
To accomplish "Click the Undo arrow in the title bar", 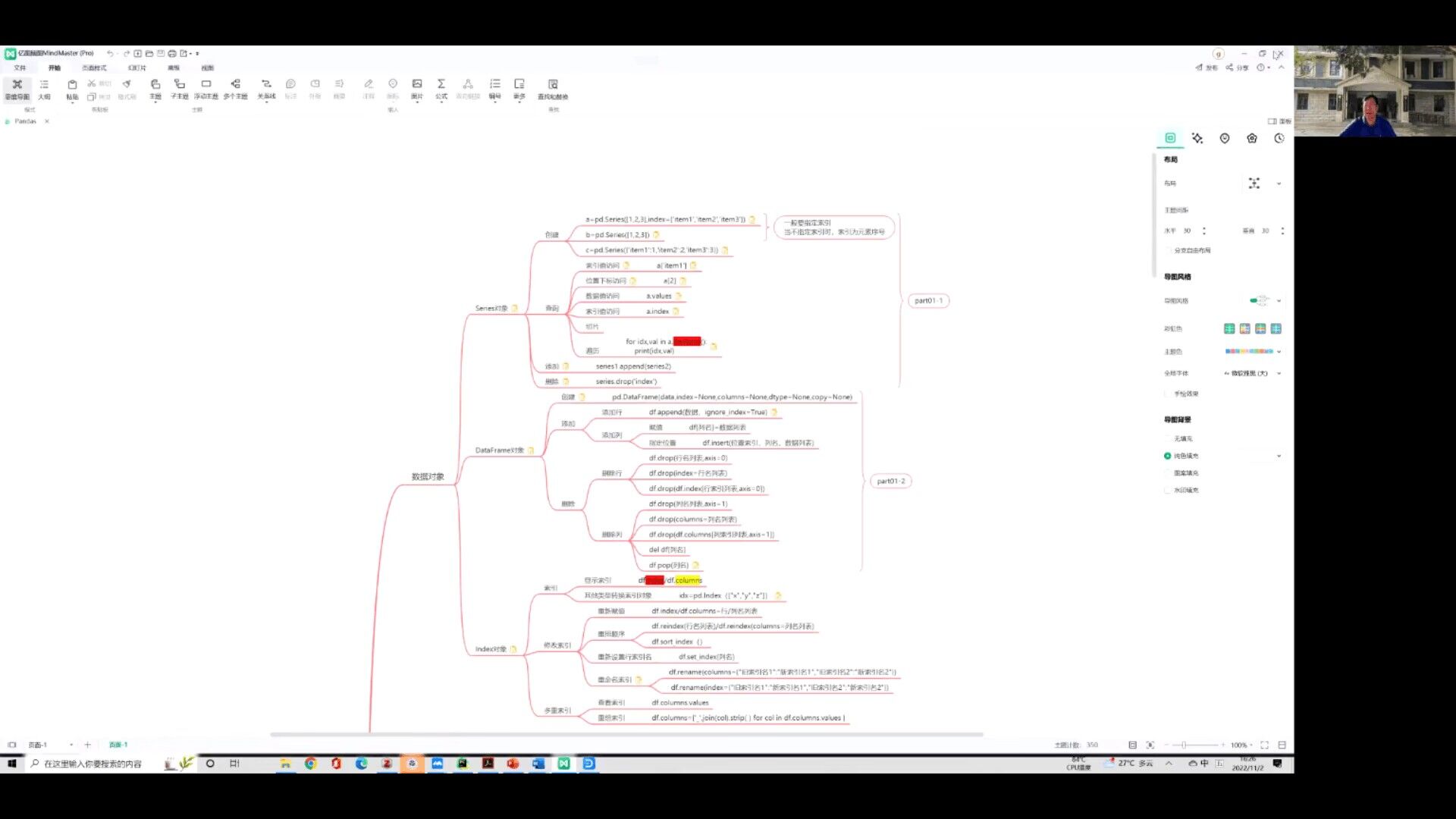I will (x=110, y=54).
